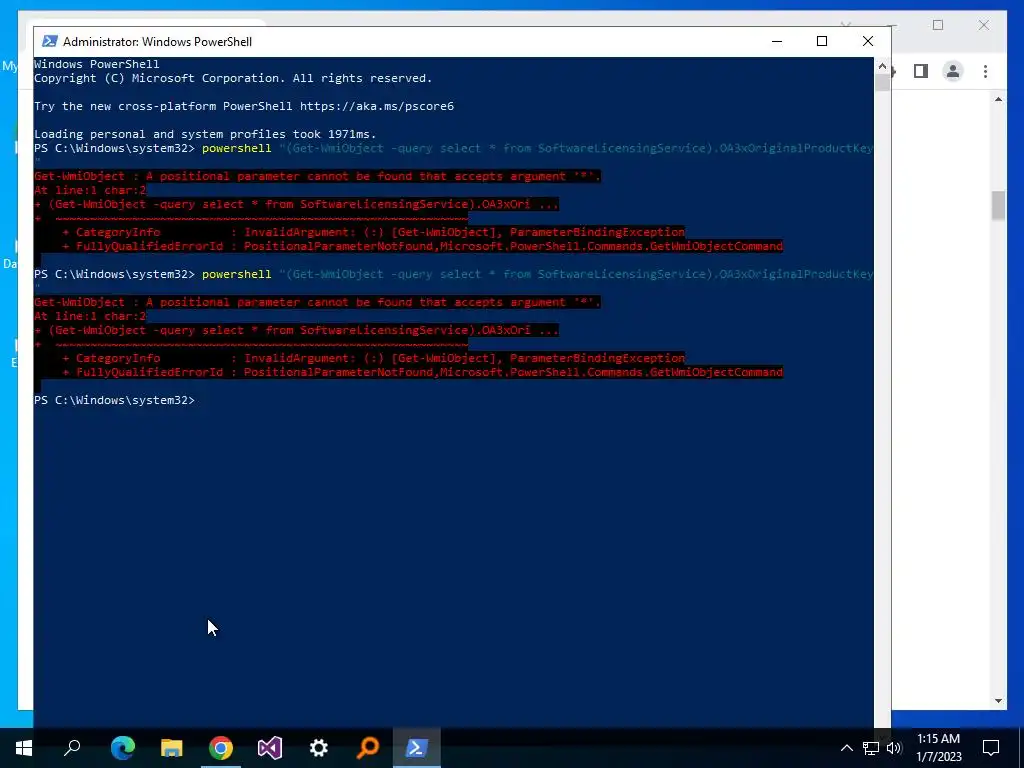The width and height of the screenshot is (1024, 768).
Task: Switch to Google Chrome in the taskbar
Action: [x=221, y=748]
